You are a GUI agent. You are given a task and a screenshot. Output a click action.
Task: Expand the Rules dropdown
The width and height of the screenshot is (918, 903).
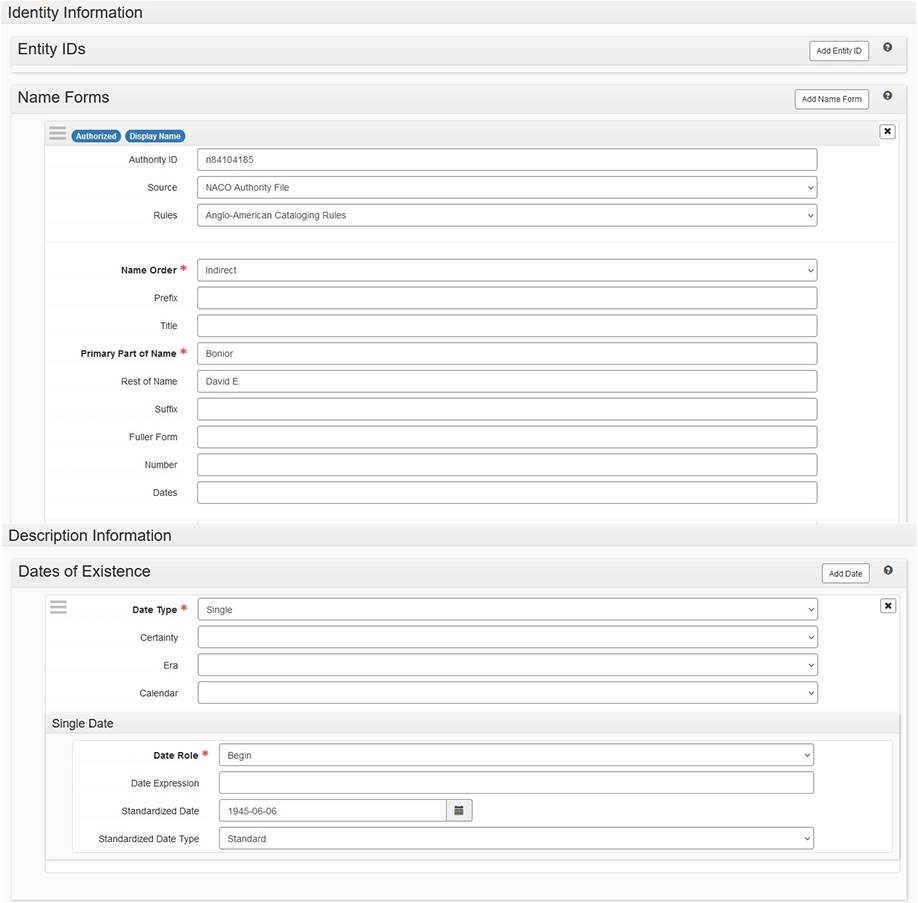pos(506,216)
